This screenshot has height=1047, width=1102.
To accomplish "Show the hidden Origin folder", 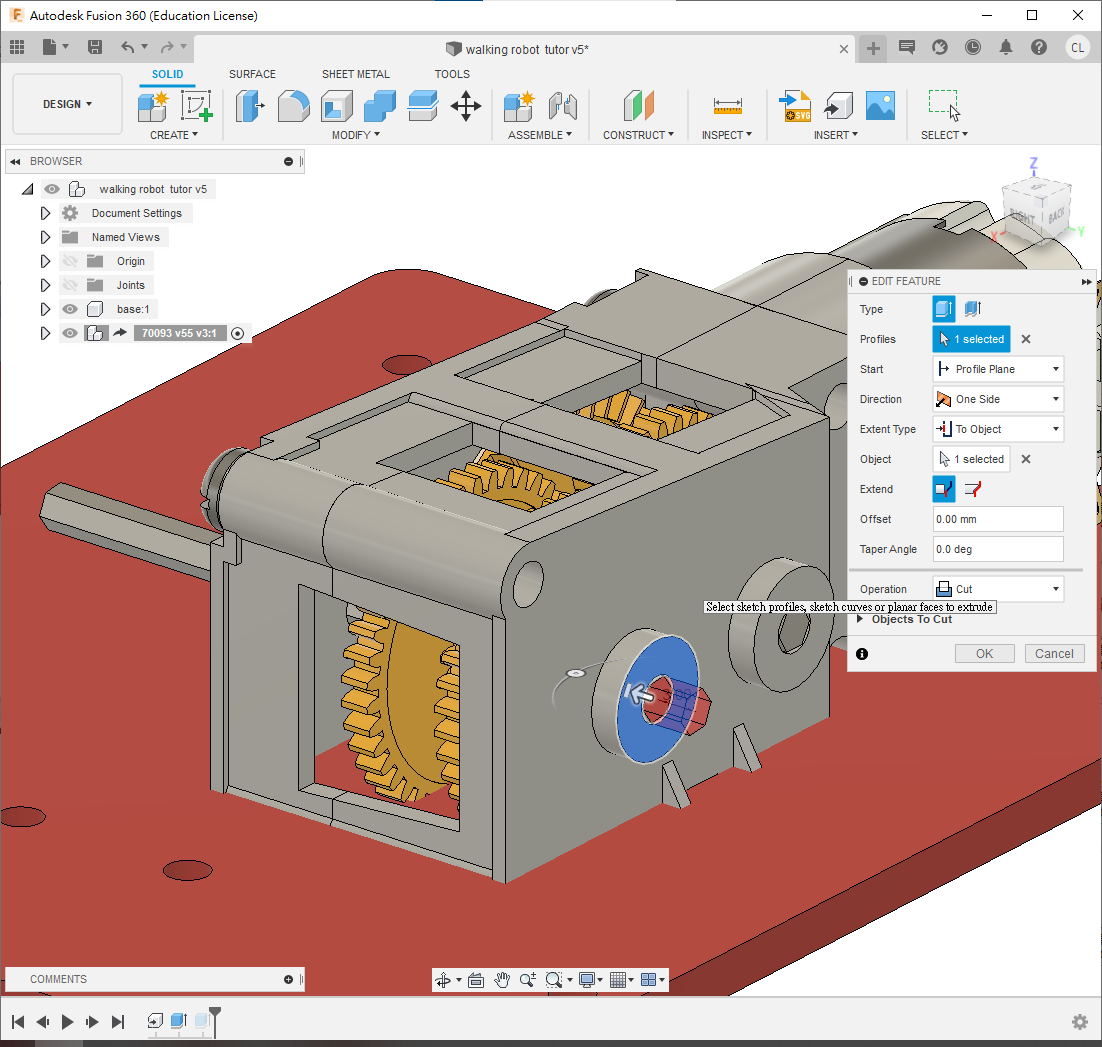I will tap(70, 261).
